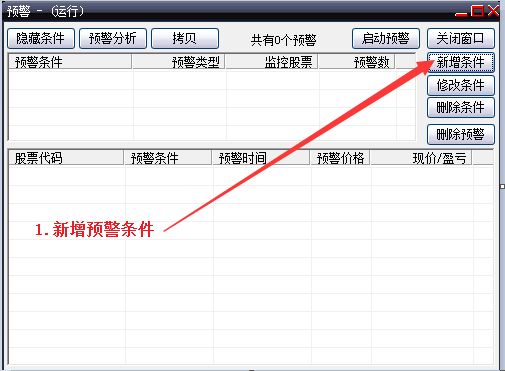Start alerts with 启动预警

click(x=386, y=39)
